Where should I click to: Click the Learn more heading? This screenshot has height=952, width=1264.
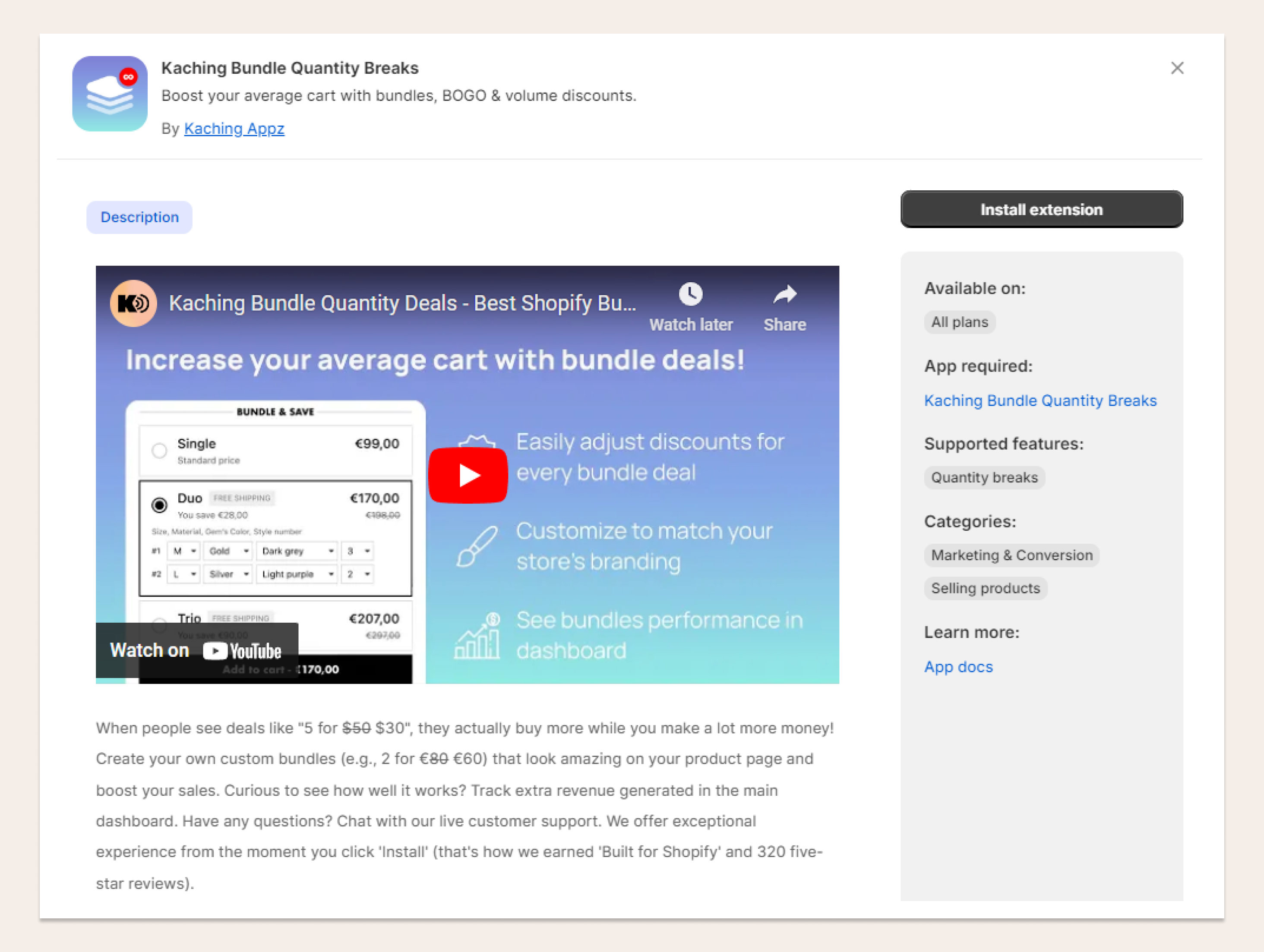(x=971, y=632)
